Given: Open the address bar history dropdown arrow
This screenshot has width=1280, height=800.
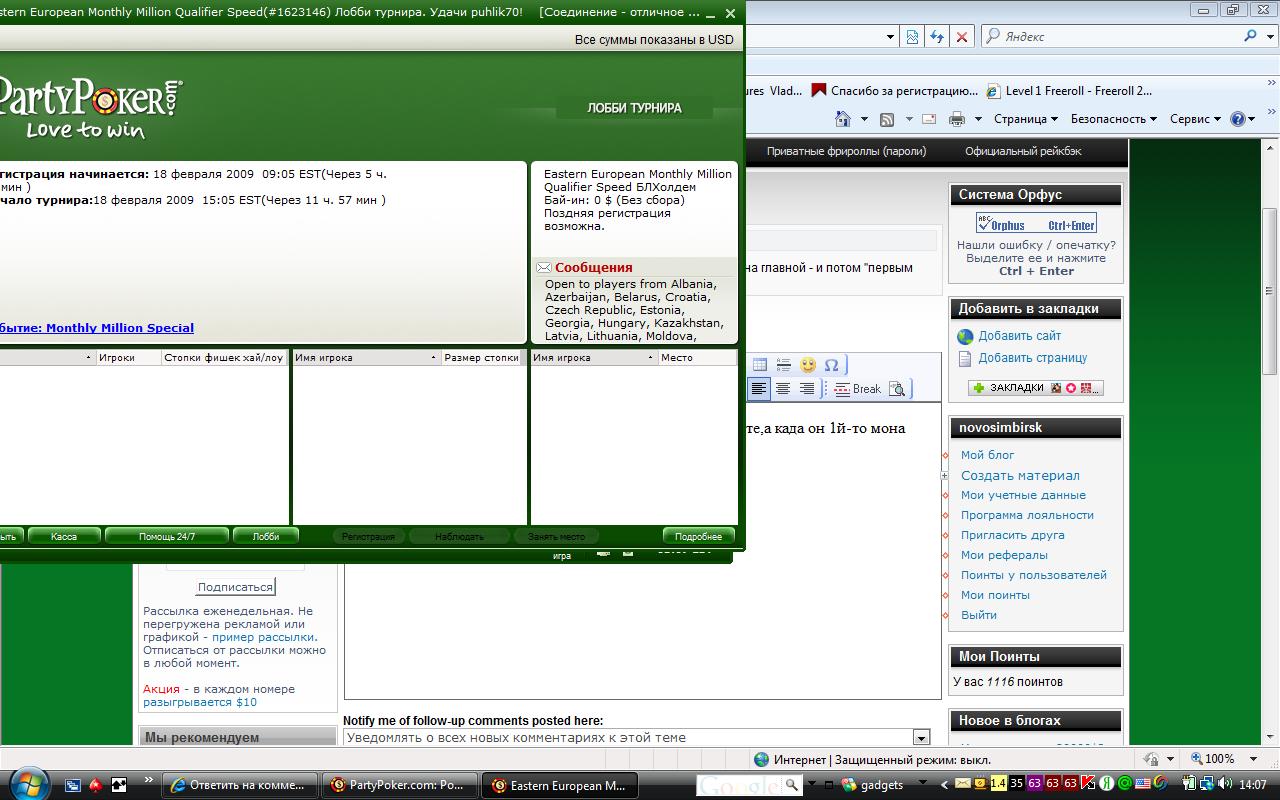Looking at the screenshot, I should (890, 36).
